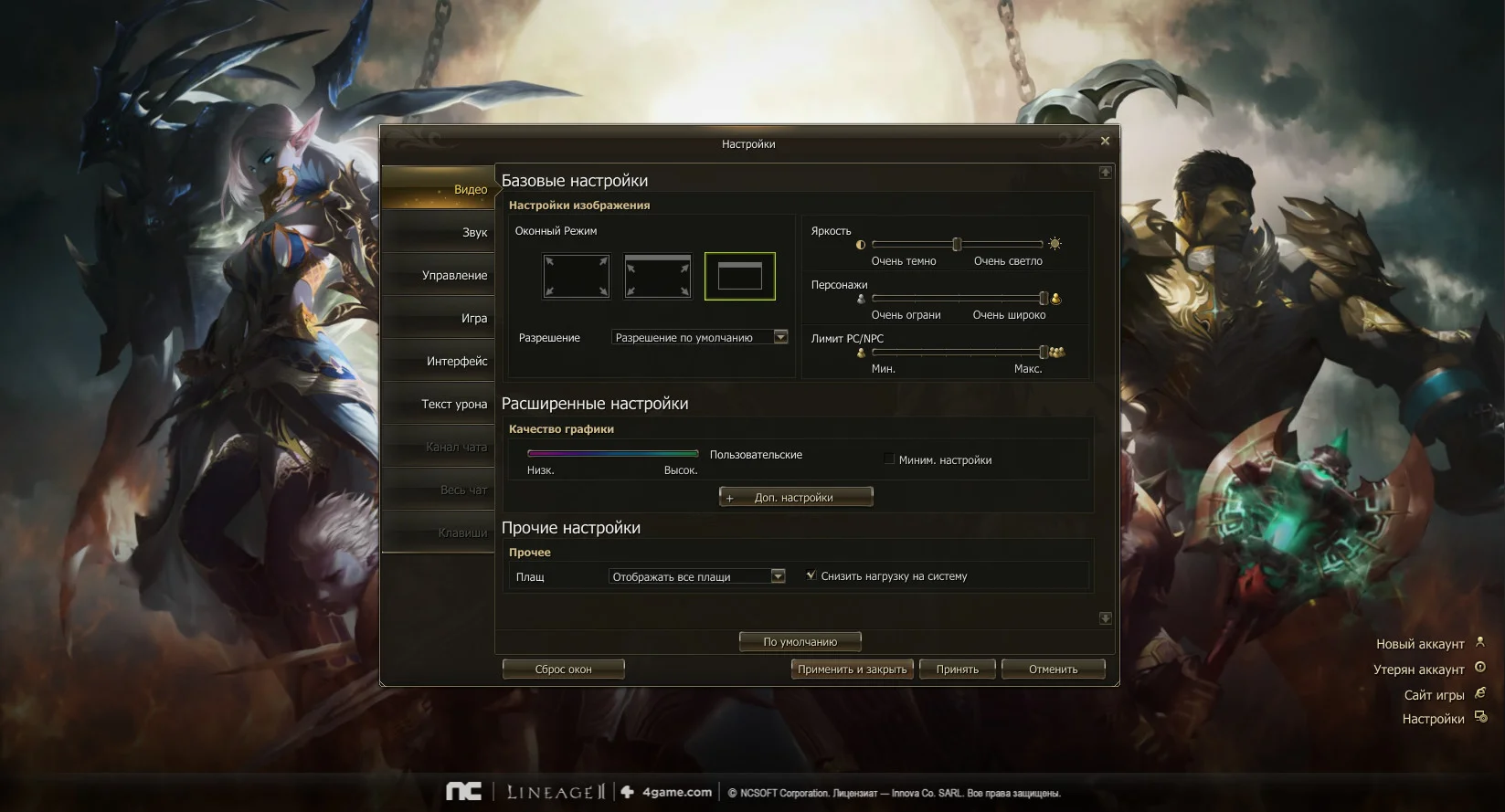Screen dimensions: 1505x812
Task: Switch to the Видео tab
Action: tap(438, 189)
